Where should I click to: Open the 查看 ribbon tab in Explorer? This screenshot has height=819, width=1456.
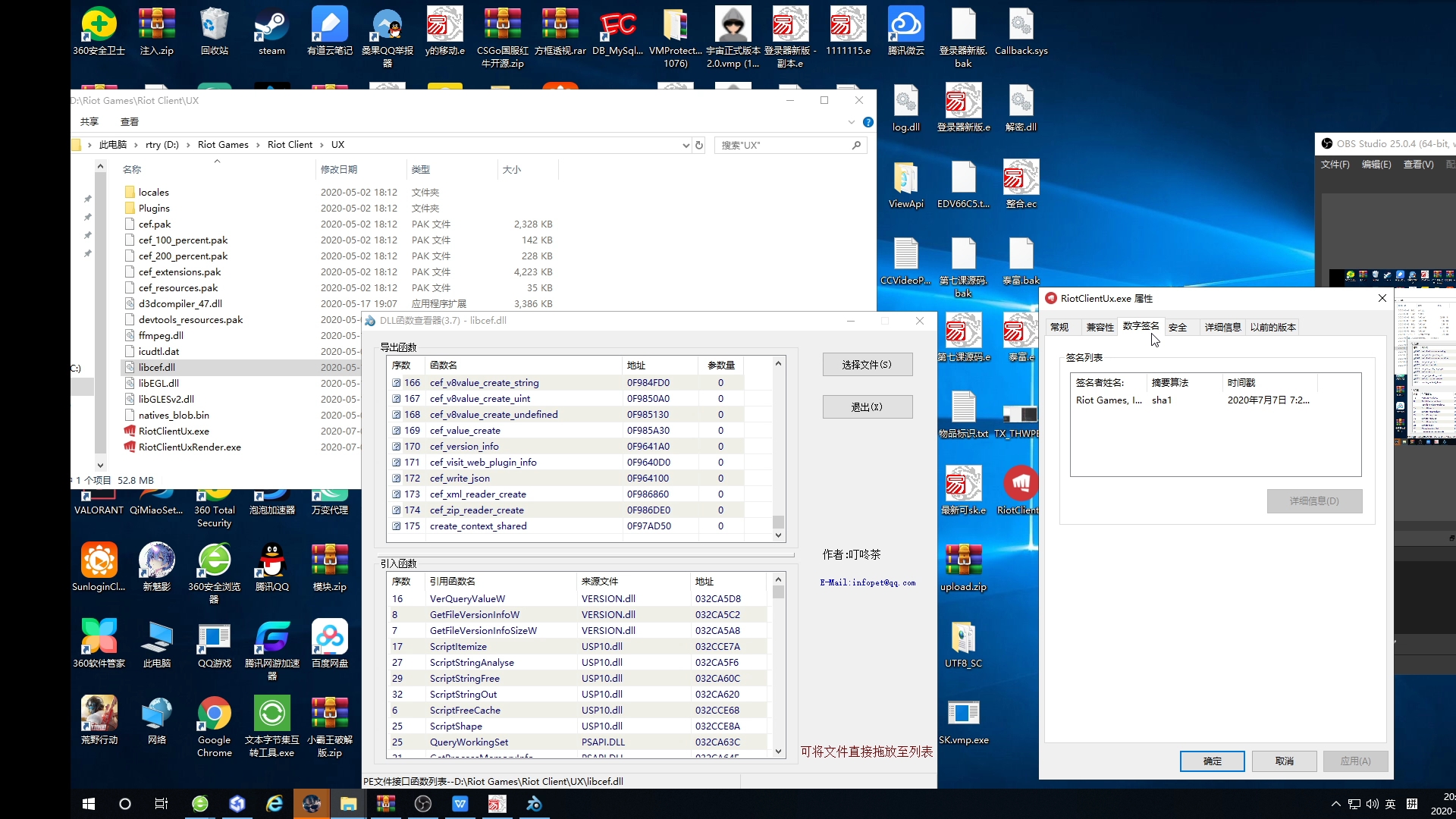click(x=130, y=122)
